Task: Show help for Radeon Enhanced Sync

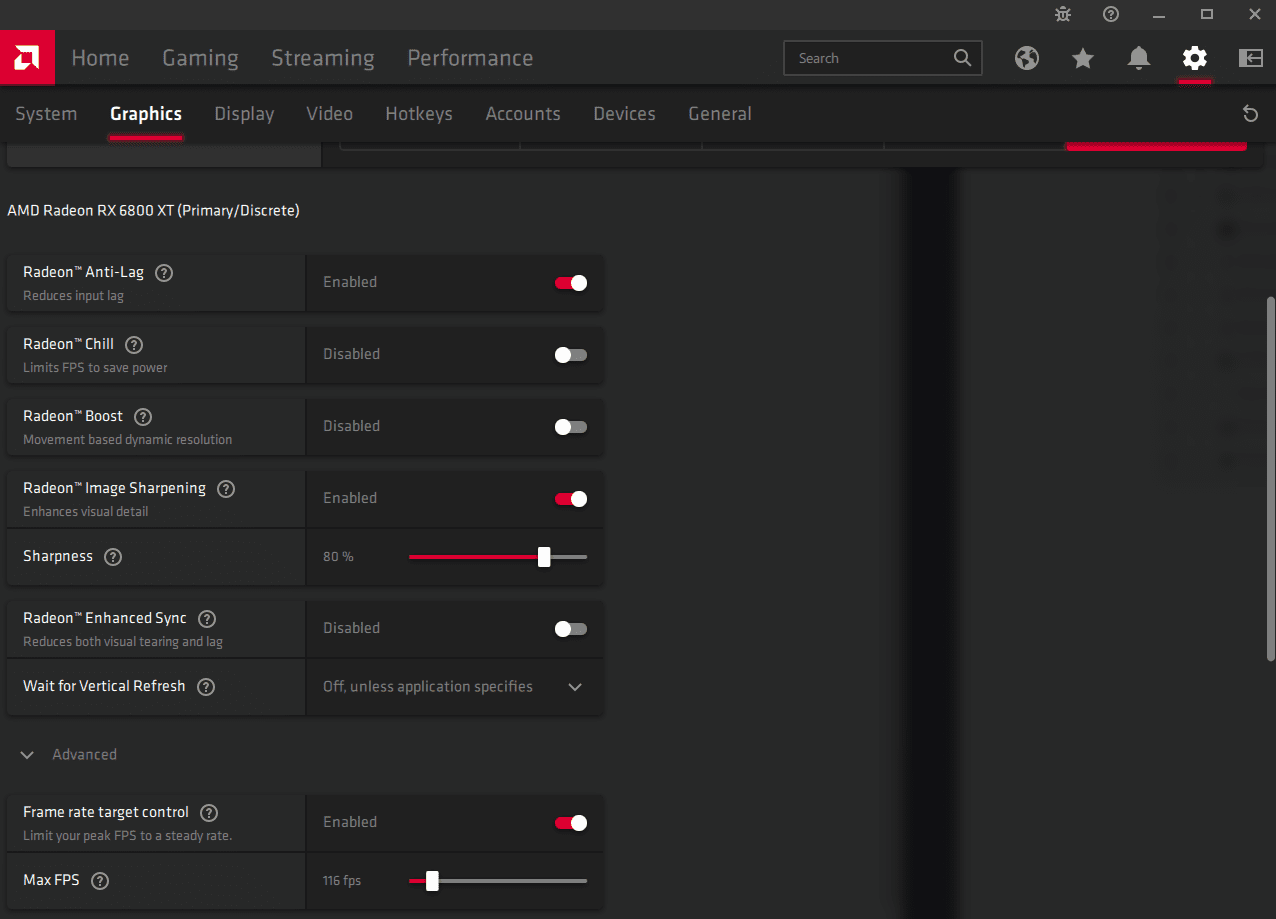Action: pos(207,619)
